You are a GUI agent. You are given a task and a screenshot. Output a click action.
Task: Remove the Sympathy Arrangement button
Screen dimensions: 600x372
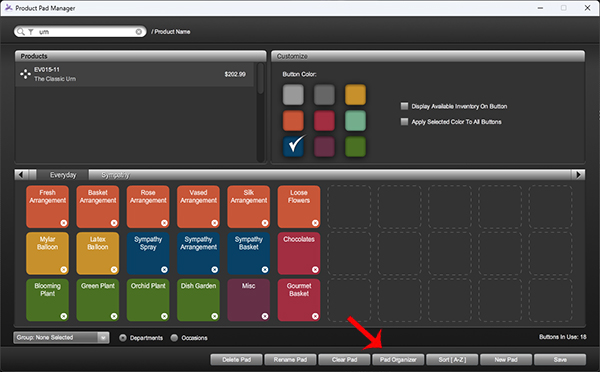tap(214, 269)
